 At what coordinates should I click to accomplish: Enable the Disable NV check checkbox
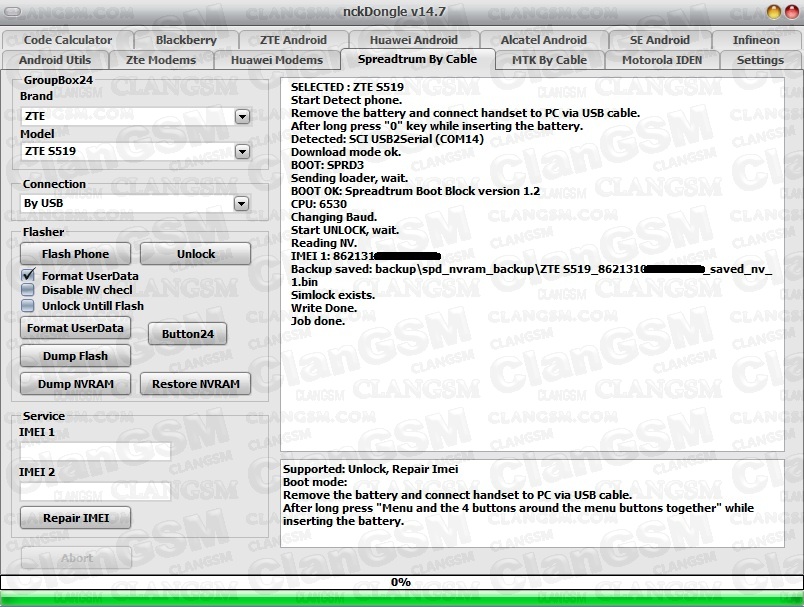pyautogui.click(x=28, y=290)
